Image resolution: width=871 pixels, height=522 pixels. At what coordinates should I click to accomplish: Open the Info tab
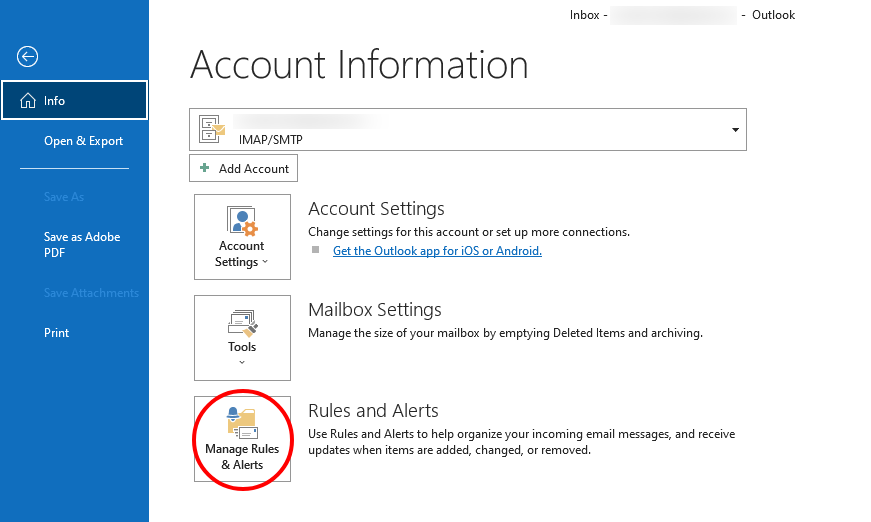[x=74, y=101]
